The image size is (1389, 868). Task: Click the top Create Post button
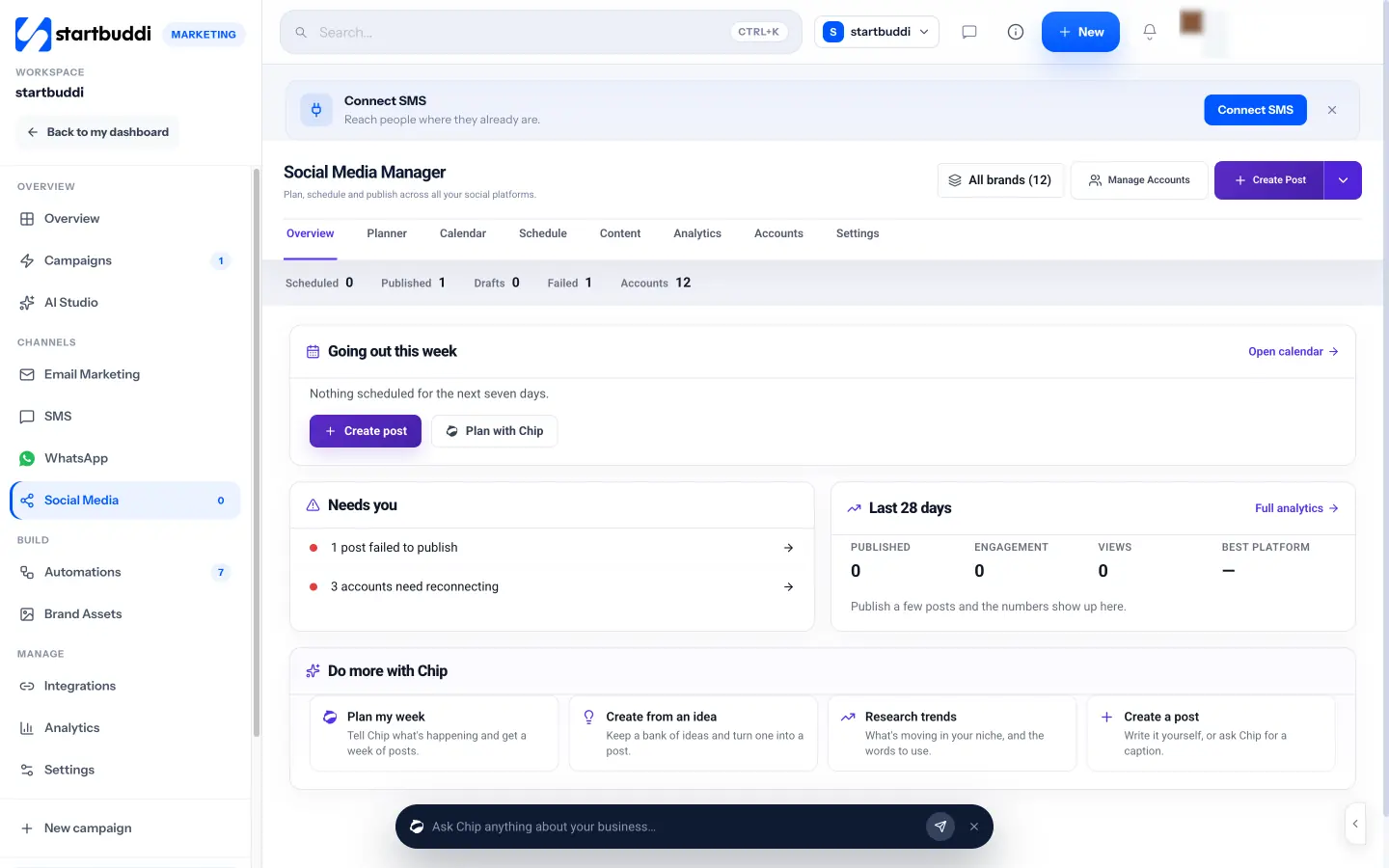1269,180
